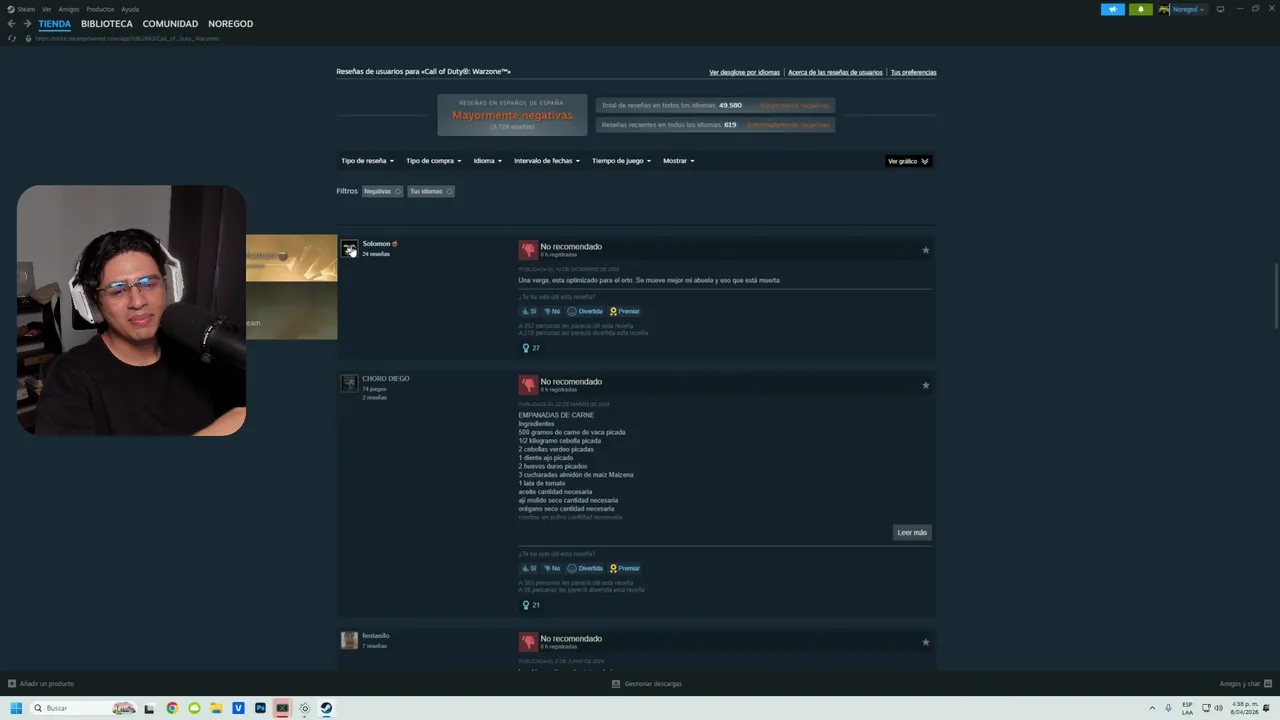Click Premiar on CHORO DIEGO's review
Screen dimensions: 1280x720
625,568
